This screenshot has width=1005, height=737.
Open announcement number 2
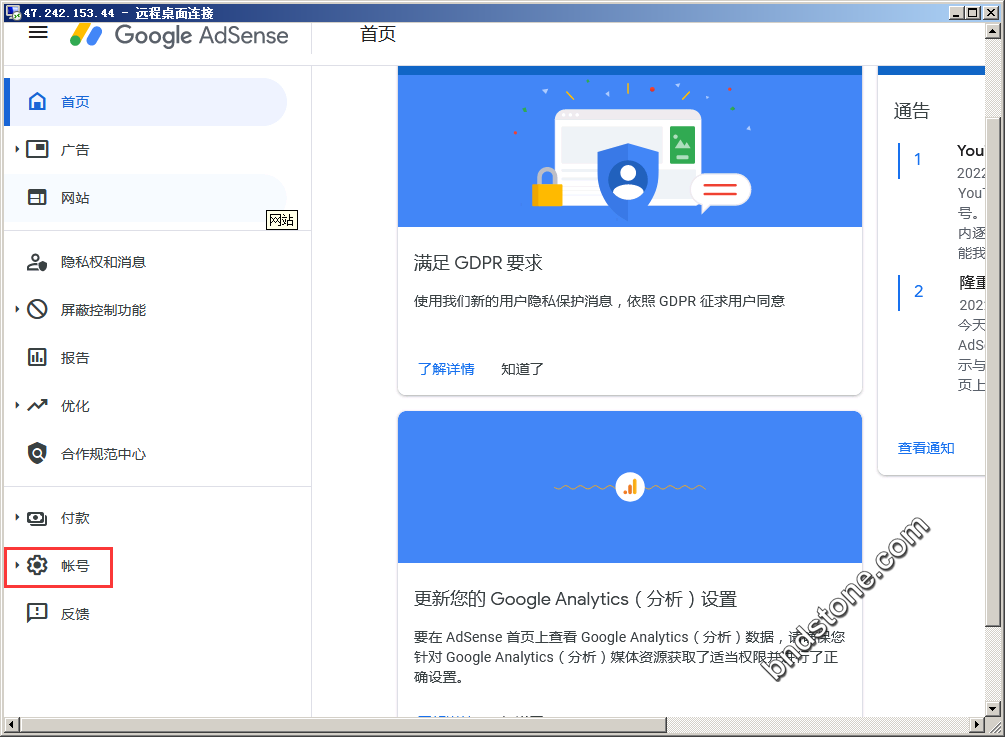(918, 292)
